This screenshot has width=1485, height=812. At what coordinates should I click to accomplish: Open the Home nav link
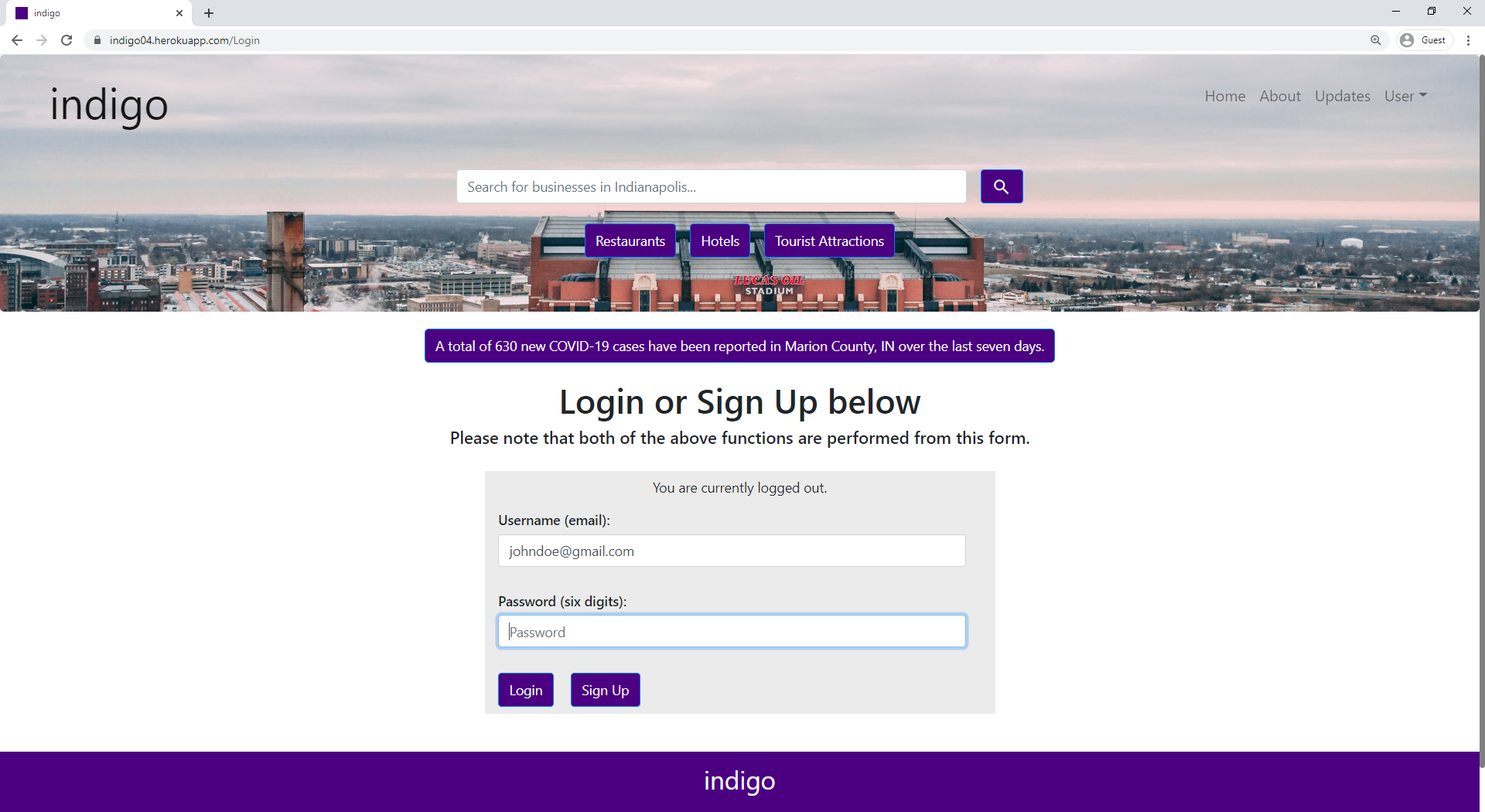click(1225, 96)
